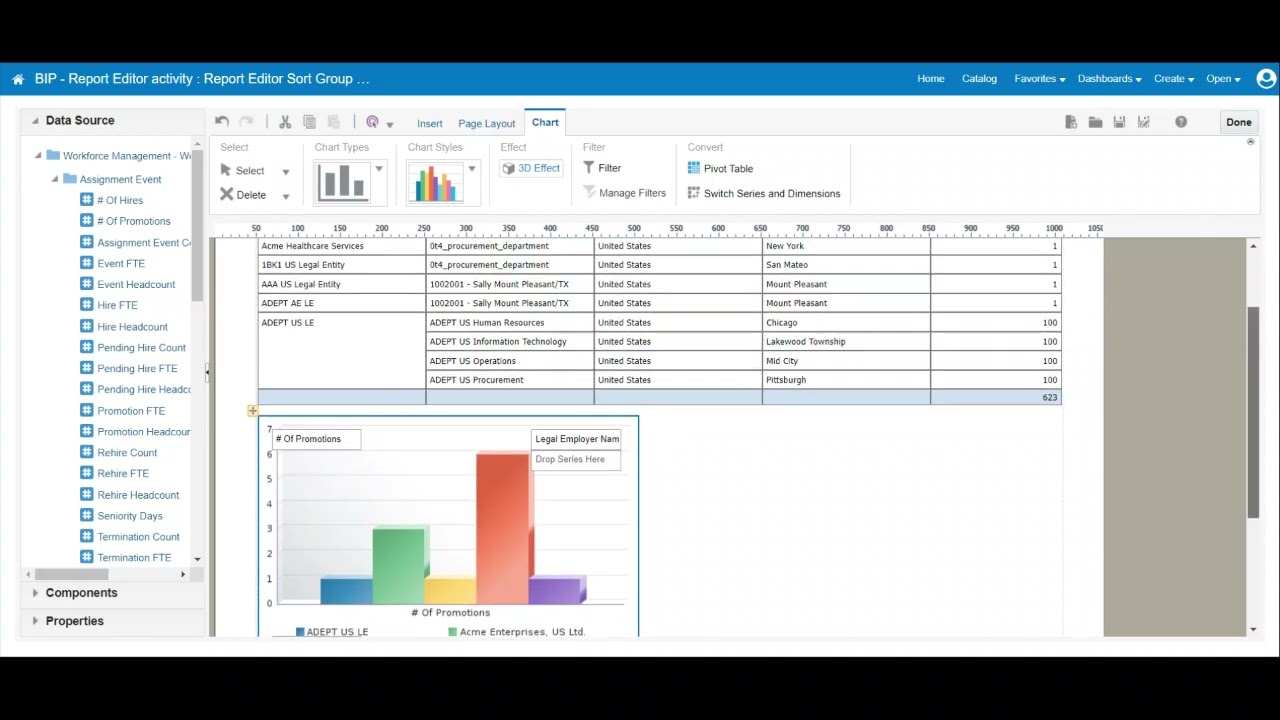Click the Paste icon in the toolbar
Screen dimensions: 1280x720
click(x=335, y=122)
